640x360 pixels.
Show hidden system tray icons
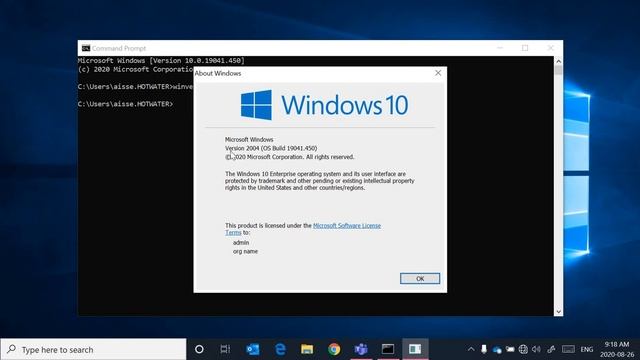coord(471,349)
